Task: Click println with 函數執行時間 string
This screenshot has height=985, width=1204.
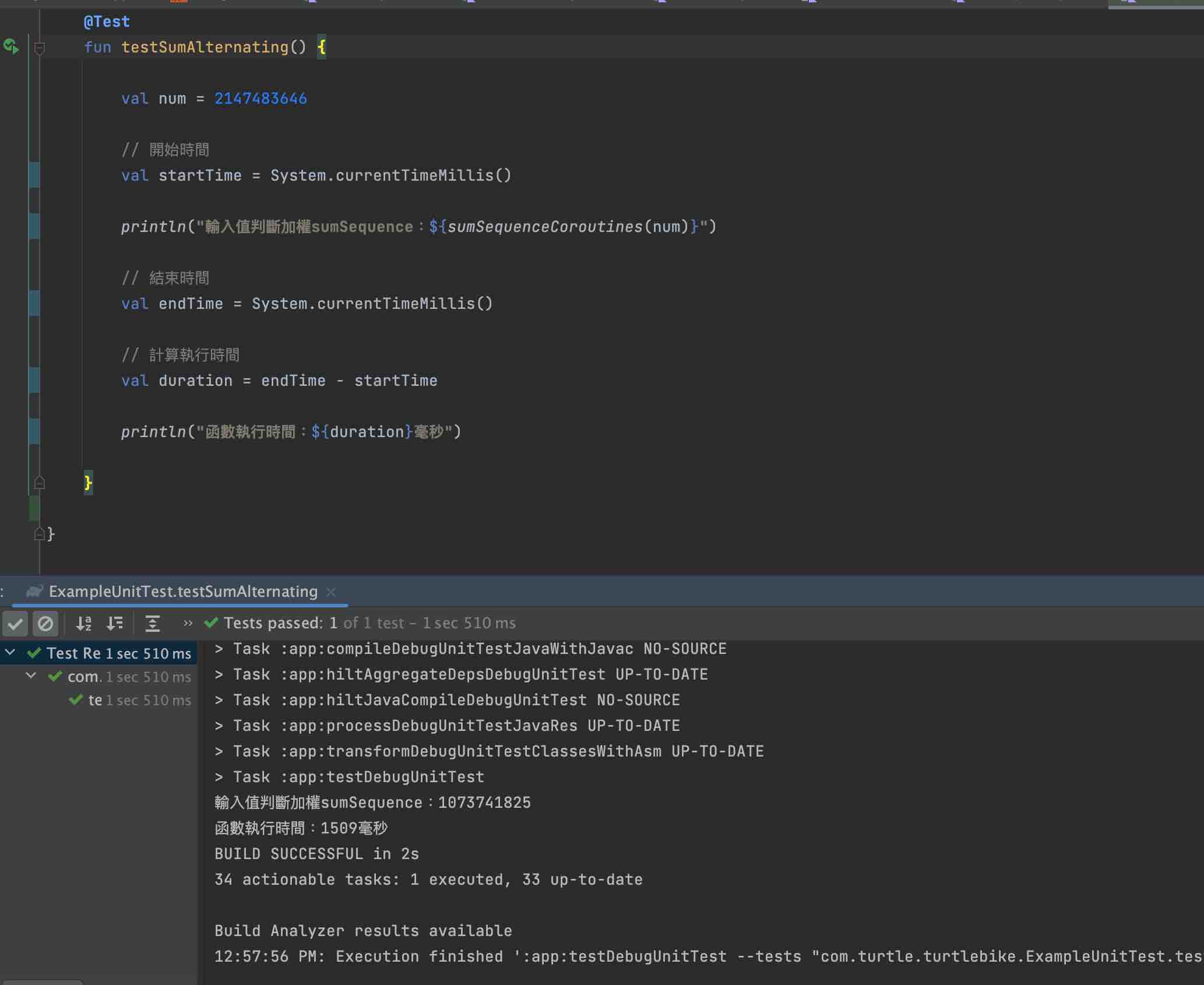Action: 291,432
